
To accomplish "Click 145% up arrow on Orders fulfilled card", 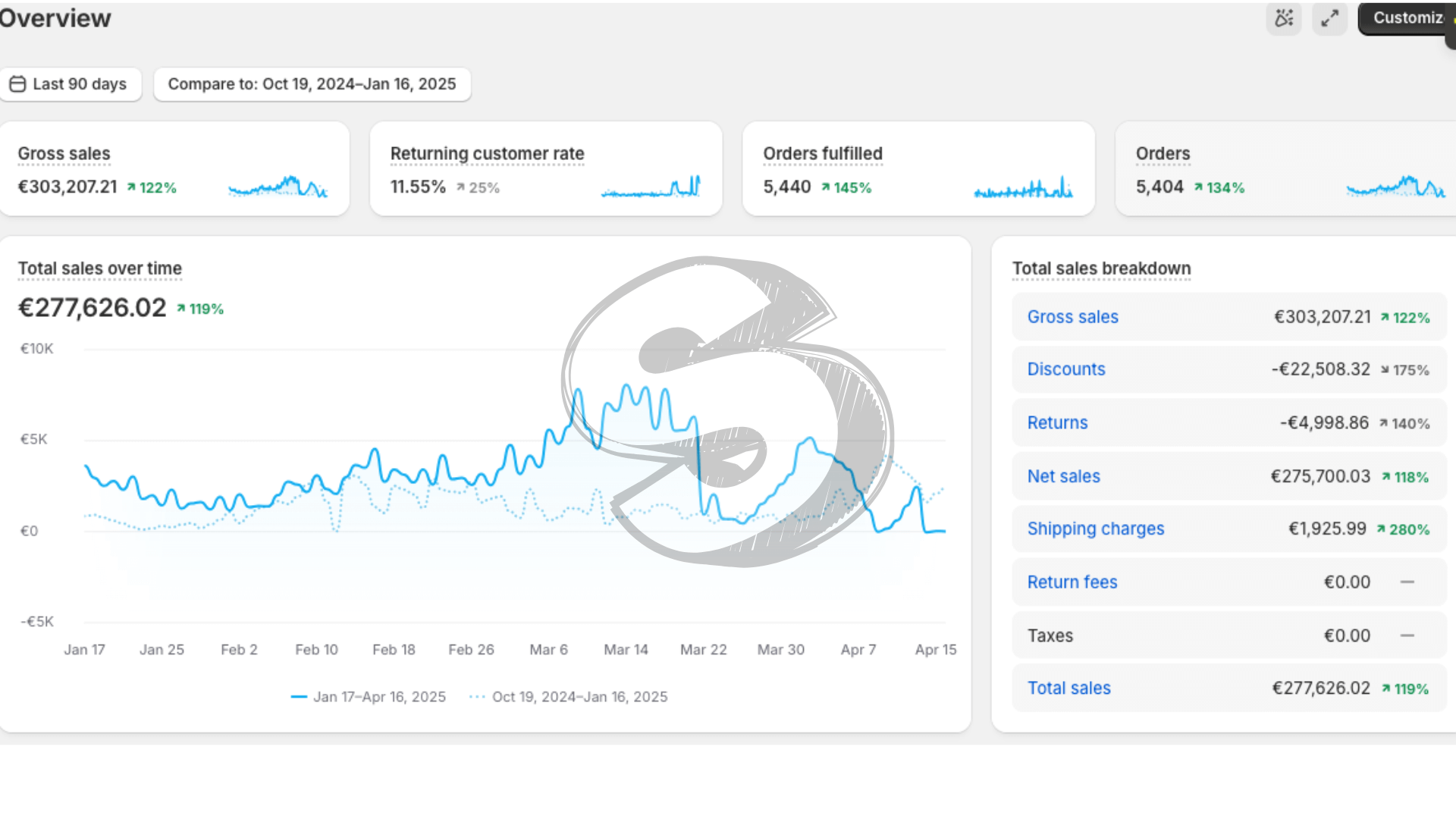I will [846, 187].
